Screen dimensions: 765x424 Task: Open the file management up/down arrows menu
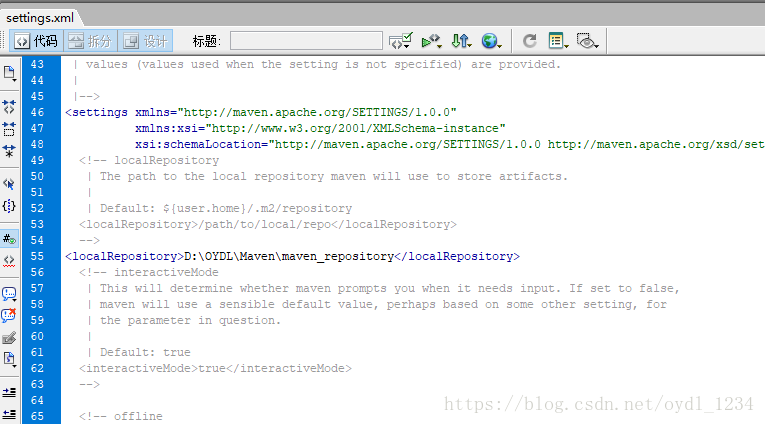(x=461, y=41)
